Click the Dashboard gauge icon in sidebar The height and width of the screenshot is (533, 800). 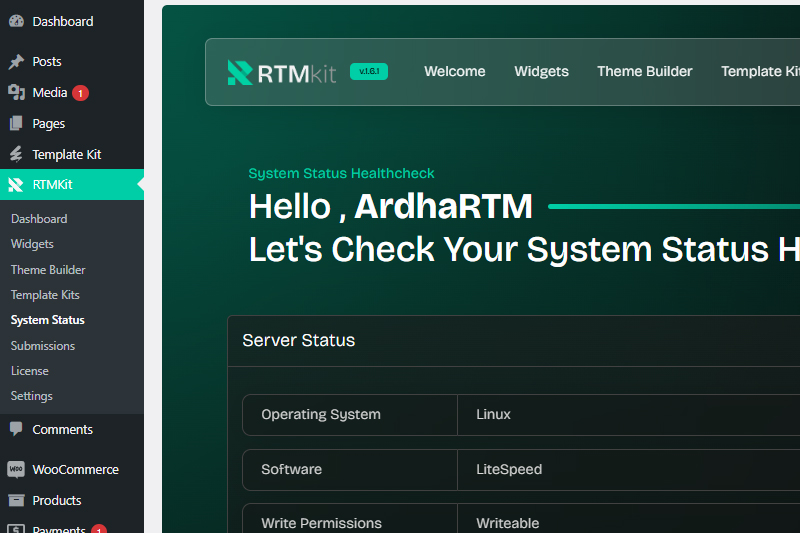[16, 21]
